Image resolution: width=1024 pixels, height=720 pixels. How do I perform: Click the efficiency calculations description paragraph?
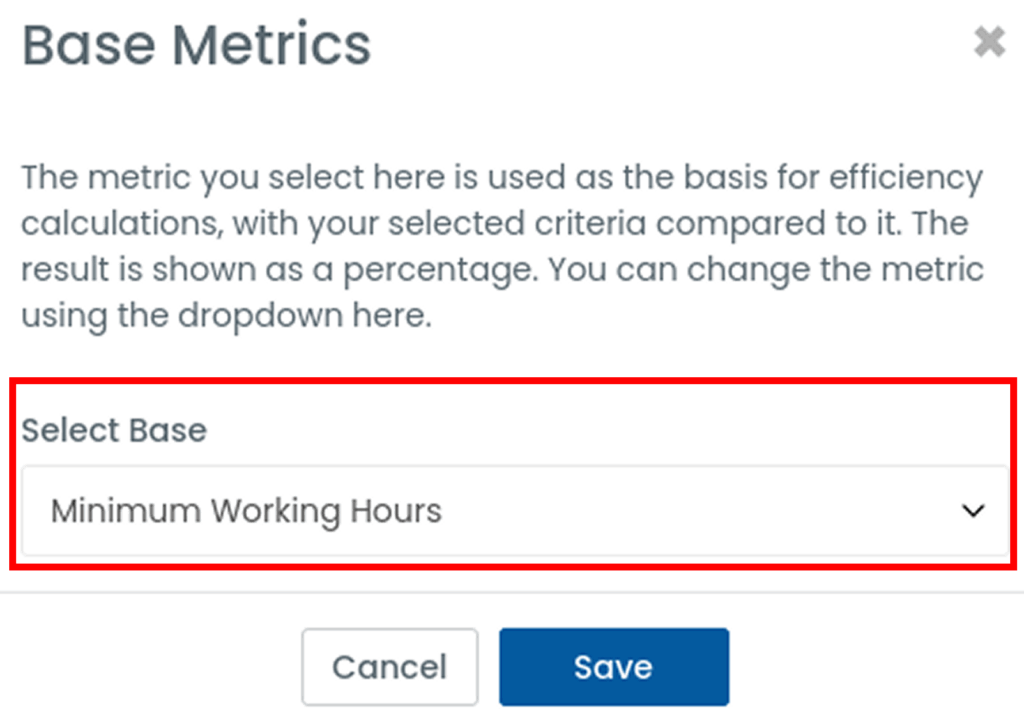click(x=502, y=247)
